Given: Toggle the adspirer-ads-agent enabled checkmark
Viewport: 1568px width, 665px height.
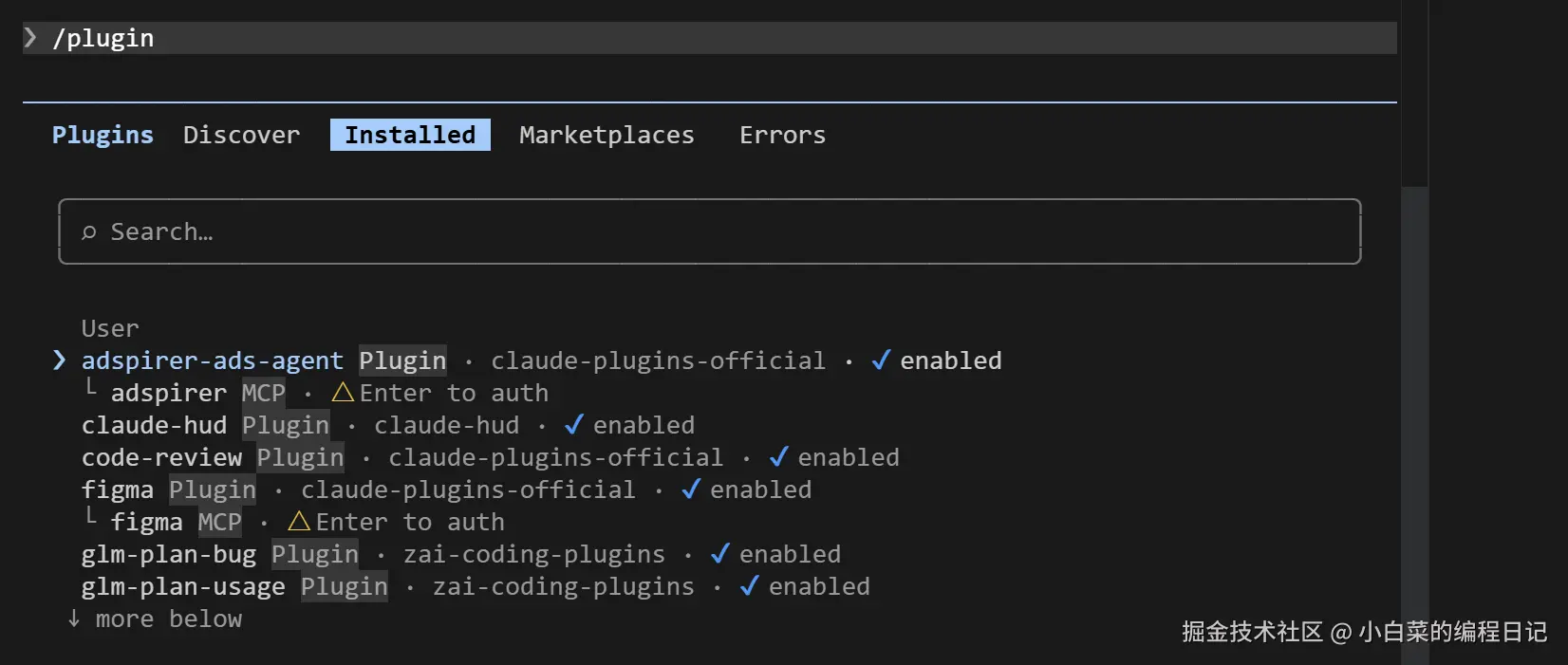Looking at the screenshot, I should click(x=881, y=360).
